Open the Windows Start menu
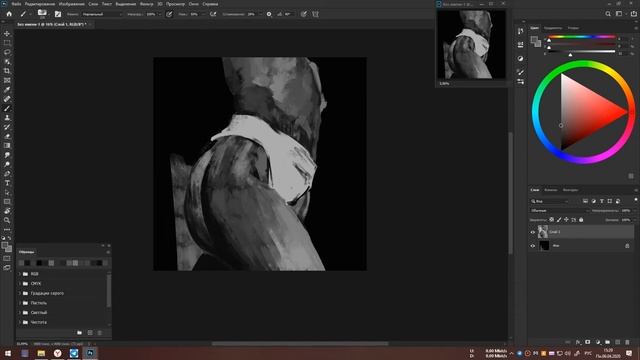Image resolution: width=640 pixels, height=360 pixels. pos(8,353)
